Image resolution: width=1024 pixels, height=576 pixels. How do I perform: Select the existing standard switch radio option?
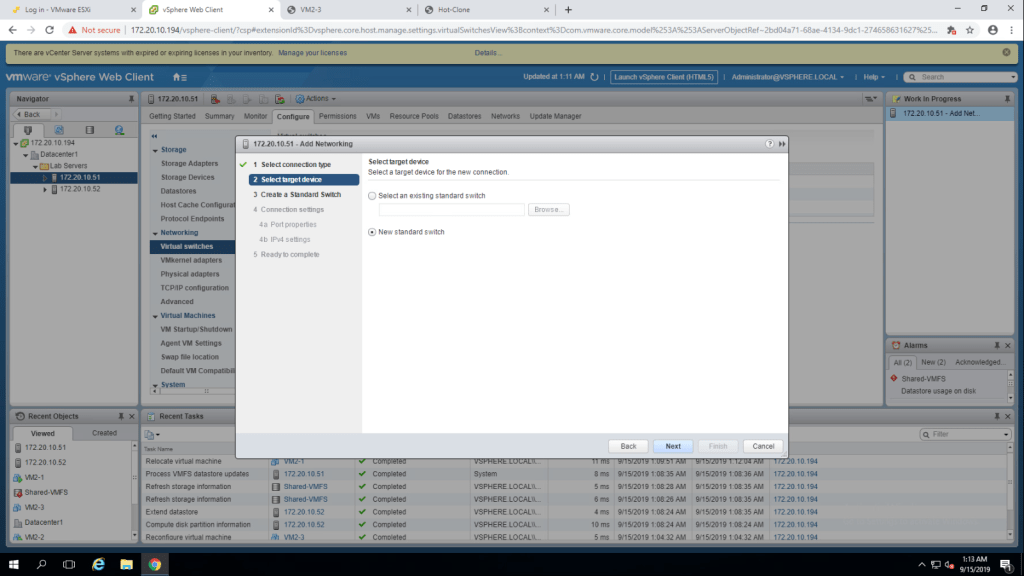point(373,196)
